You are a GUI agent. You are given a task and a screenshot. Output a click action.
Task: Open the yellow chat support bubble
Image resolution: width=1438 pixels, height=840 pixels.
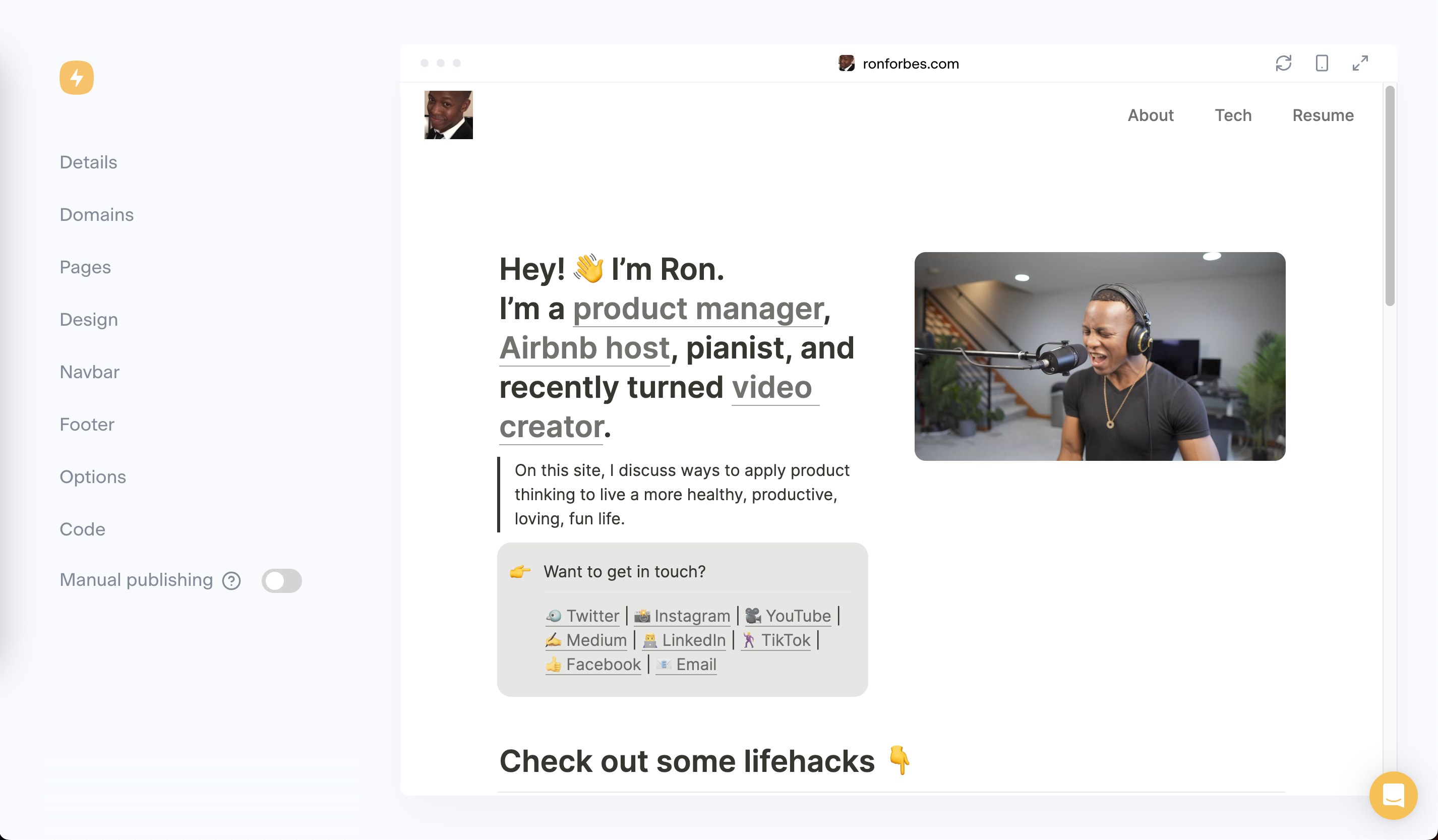click(1393, 795)
